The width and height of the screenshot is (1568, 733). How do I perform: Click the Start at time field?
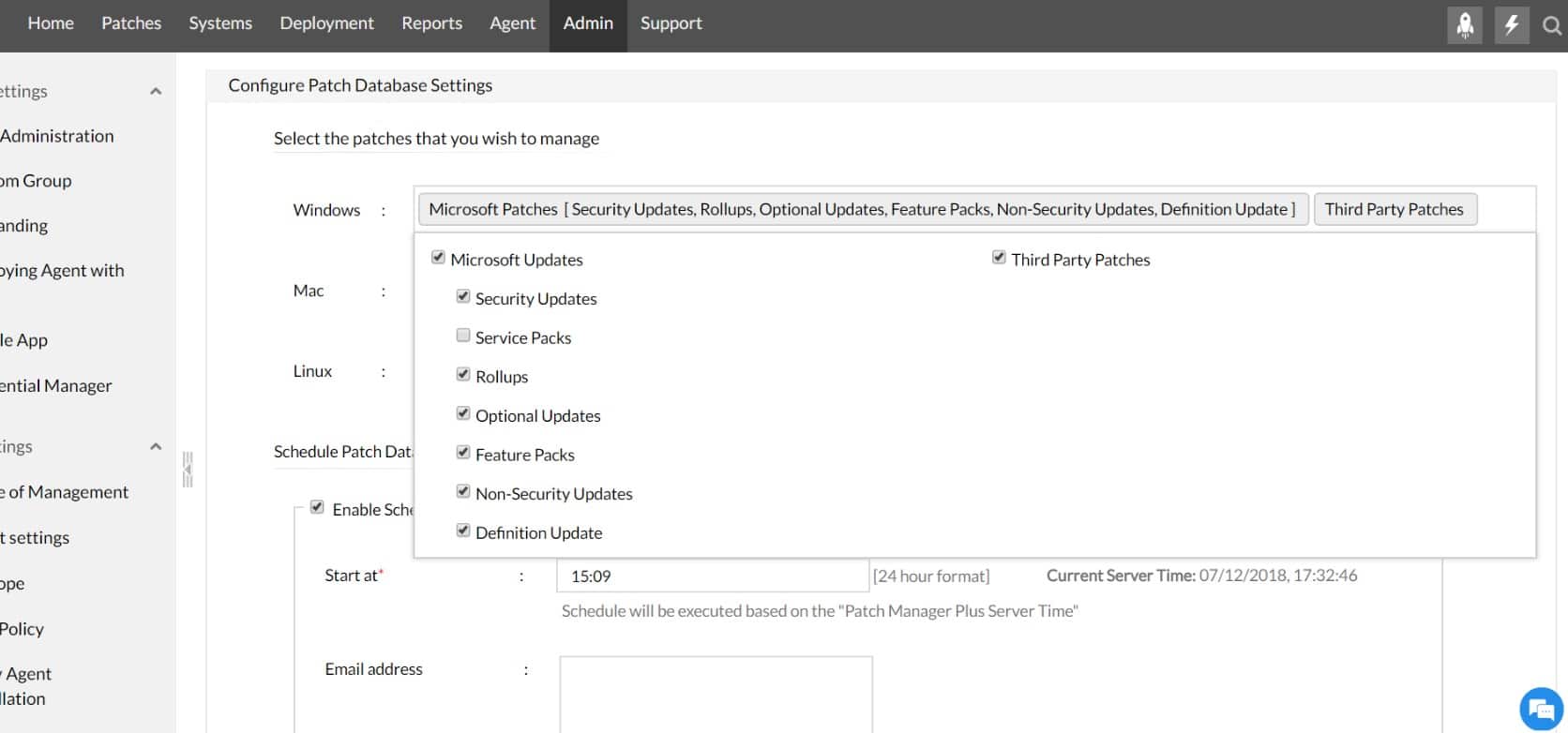(x=713, y=576)
